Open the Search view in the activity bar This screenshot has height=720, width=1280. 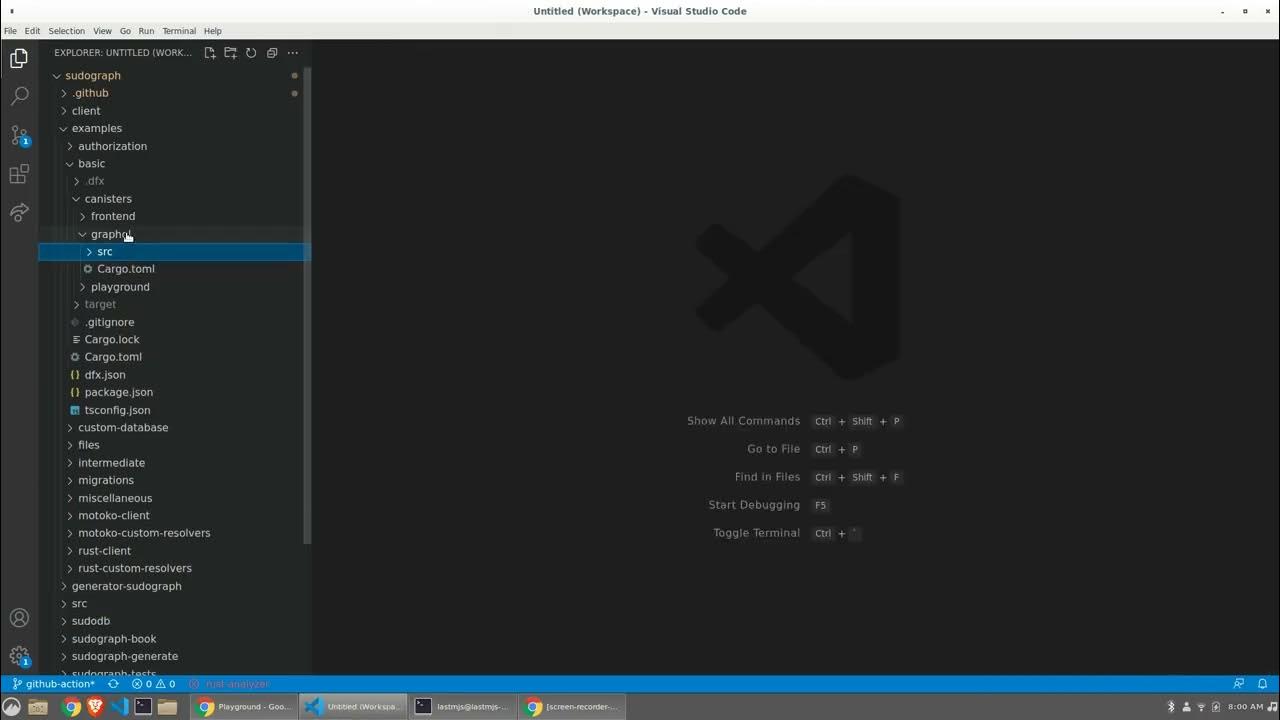point(19,97)
